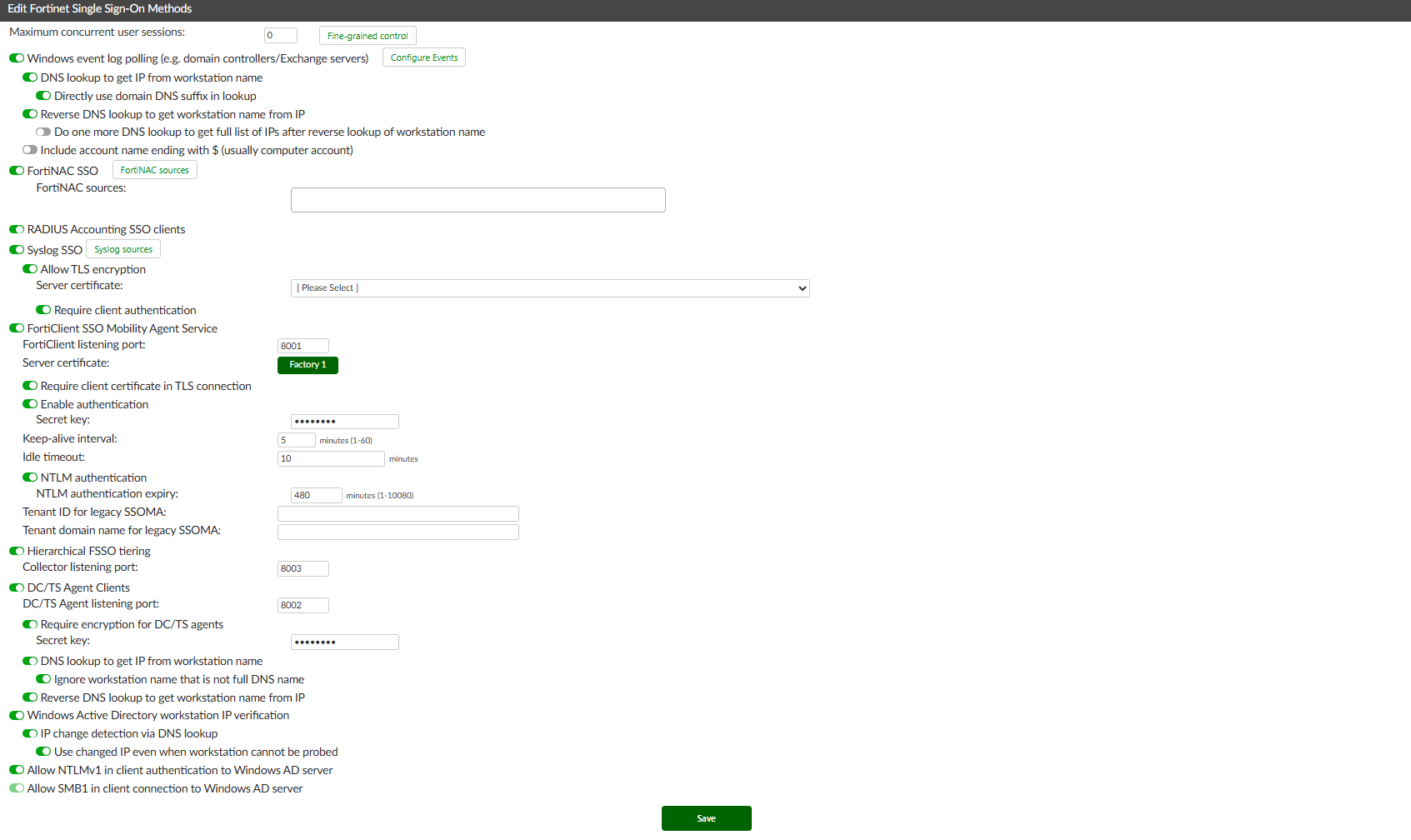Toggle RADIUS Accounting SSO clients
1411x840 pixels.
tap(17, 229)
